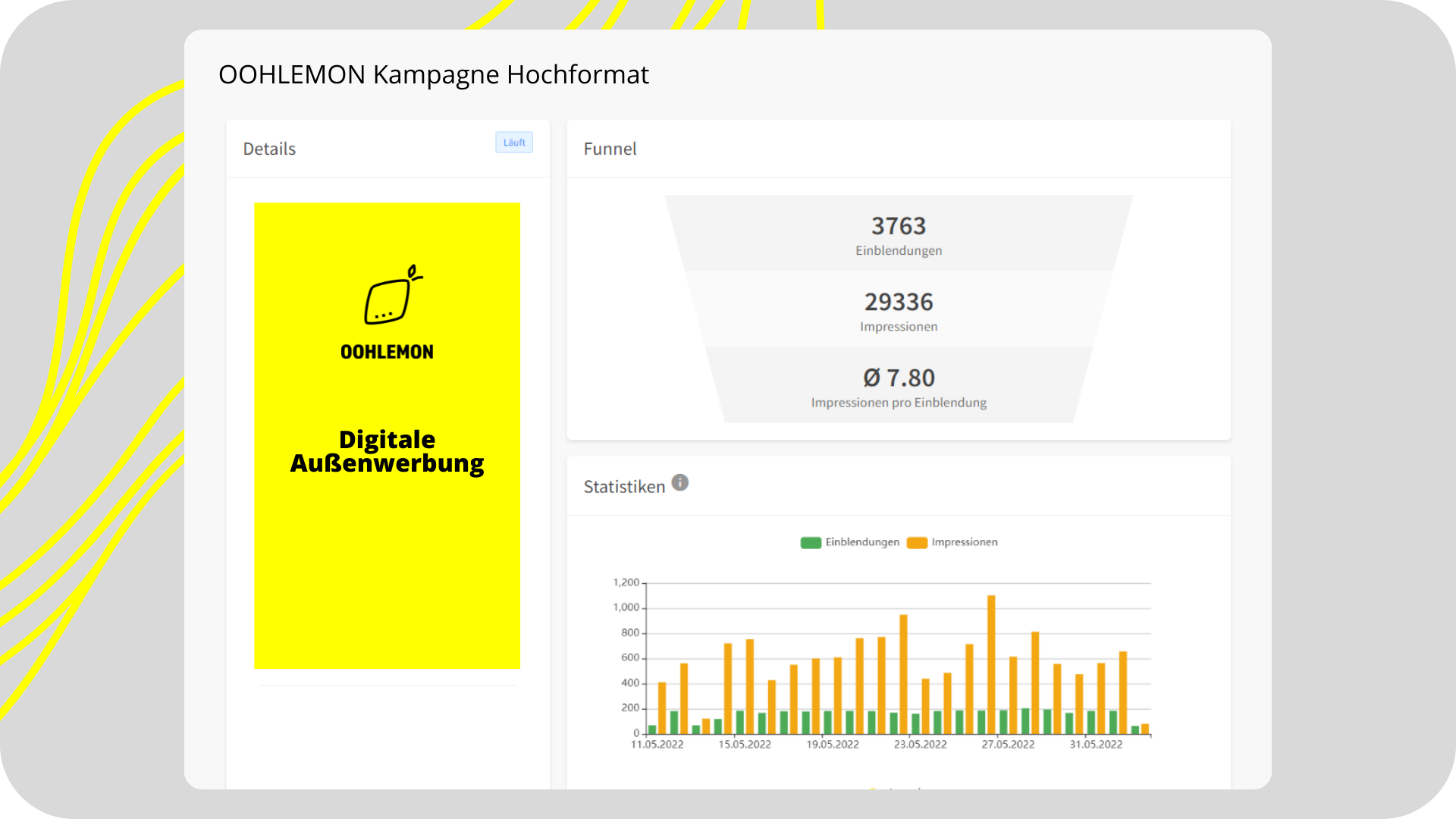1456x819 pixels.
Task: Click the Details panel header
Action: tap(269, 149)
